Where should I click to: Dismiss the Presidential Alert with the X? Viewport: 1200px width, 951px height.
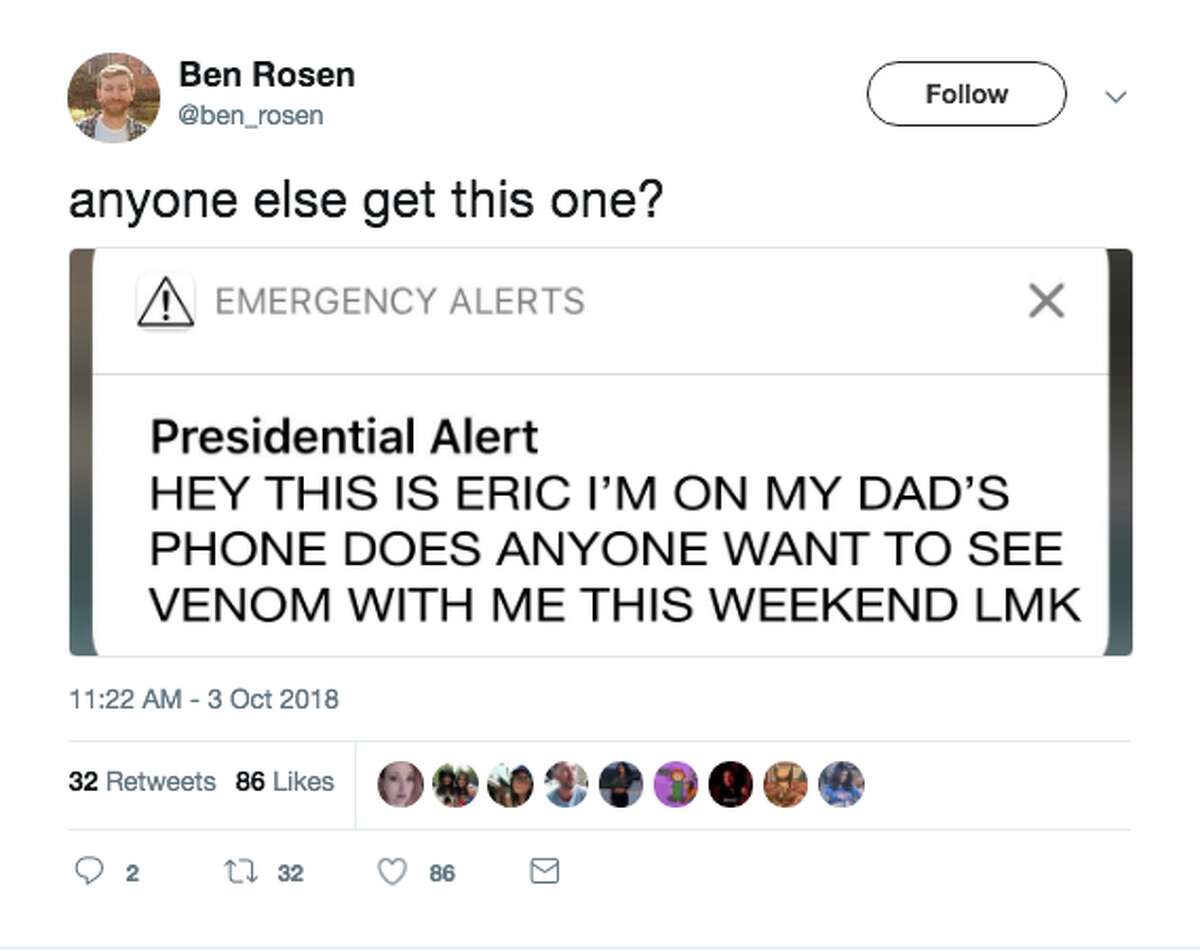pos(1046,301)
